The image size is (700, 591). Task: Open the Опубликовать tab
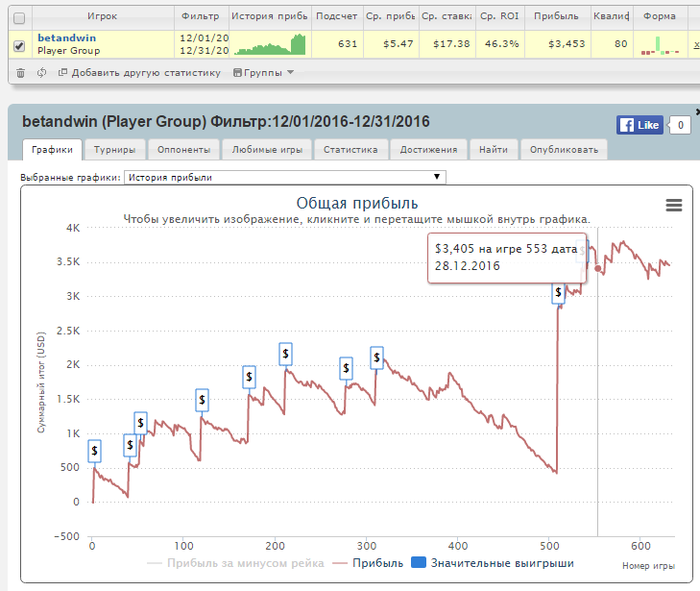click(x=564, y=150)
